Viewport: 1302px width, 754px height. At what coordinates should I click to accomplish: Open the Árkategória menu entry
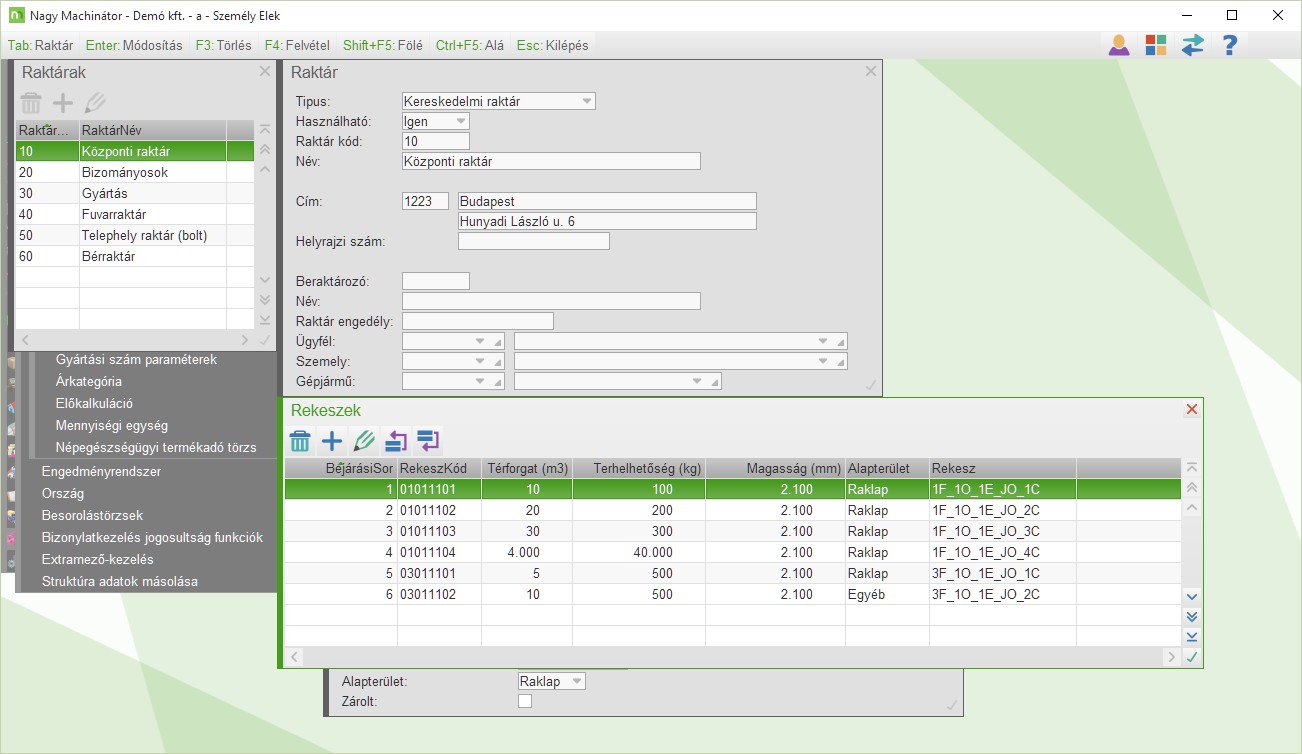[89, 381]
